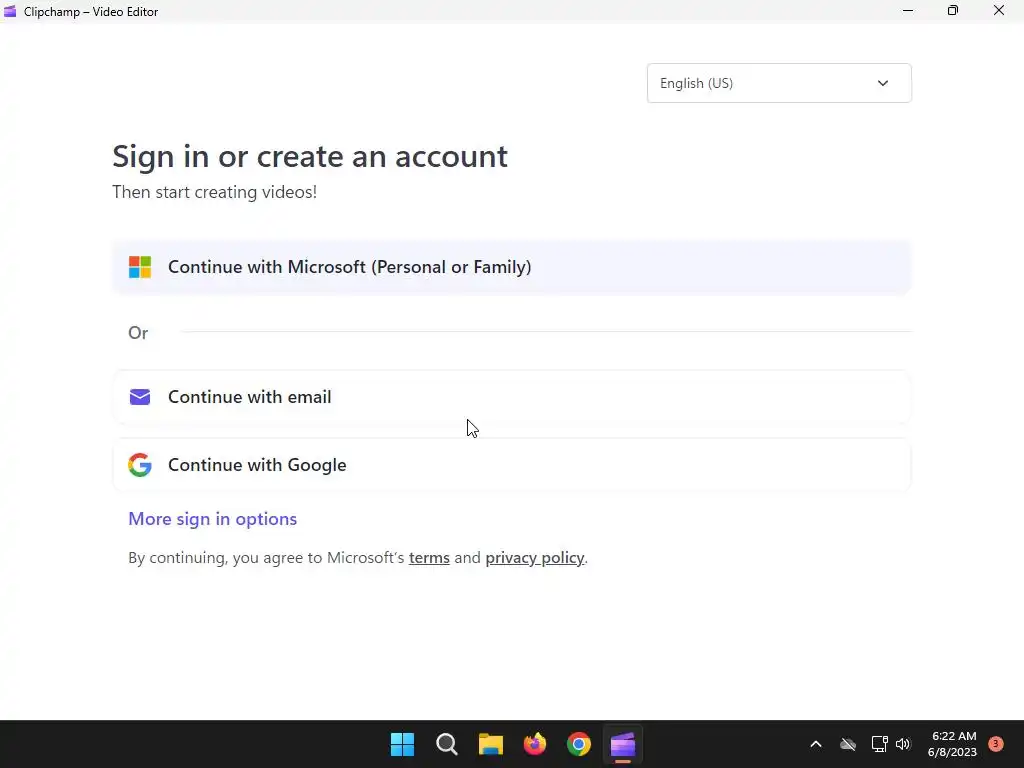The height and width of the screenshot is (768, 1024).
Task: Click the 'Sign in or create an account' heading
Action: 310,157
